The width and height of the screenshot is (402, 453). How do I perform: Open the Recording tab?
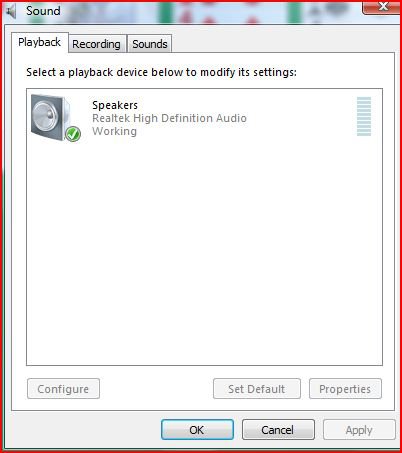[97, 44]
